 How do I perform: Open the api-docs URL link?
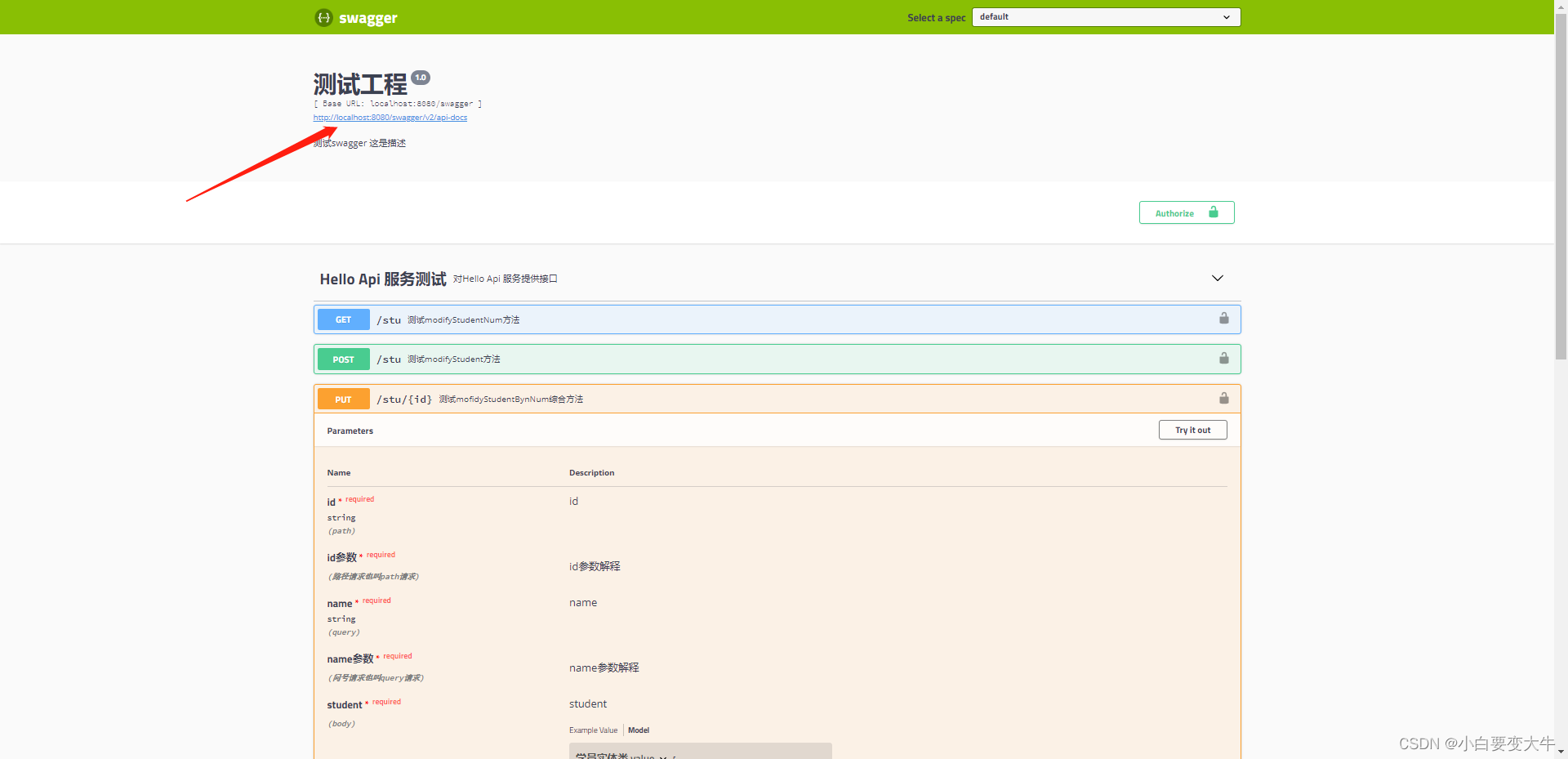pos(390,118)
